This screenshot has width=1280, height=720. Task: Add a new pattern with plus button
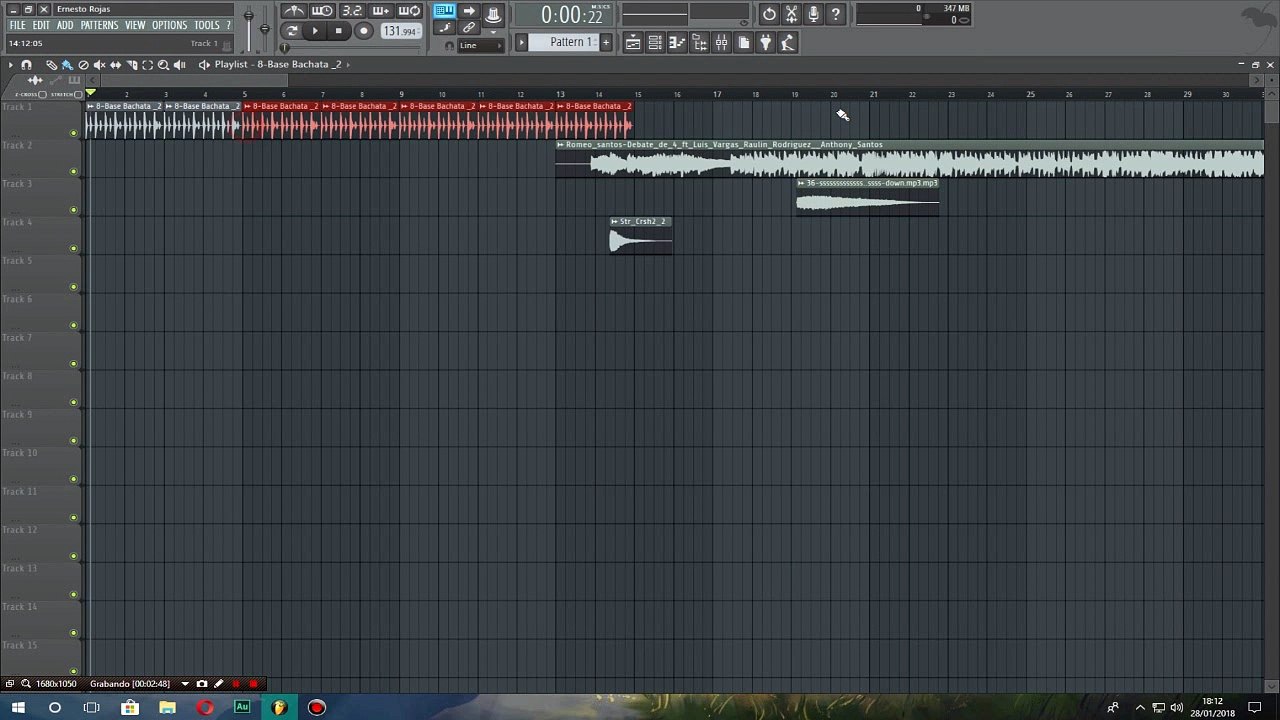605,42
